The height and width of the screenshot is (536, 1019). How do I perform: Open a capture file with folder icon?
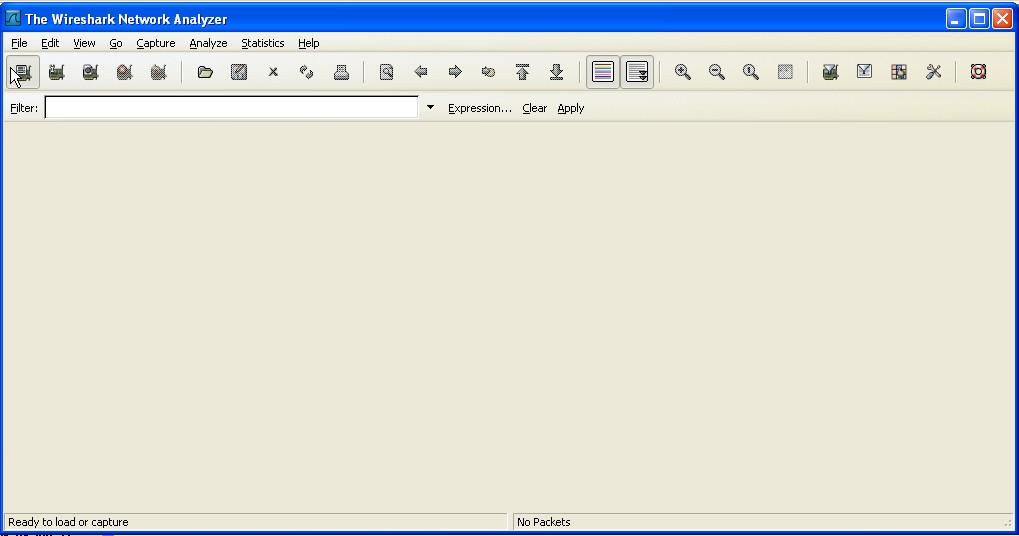click(205, 72)
